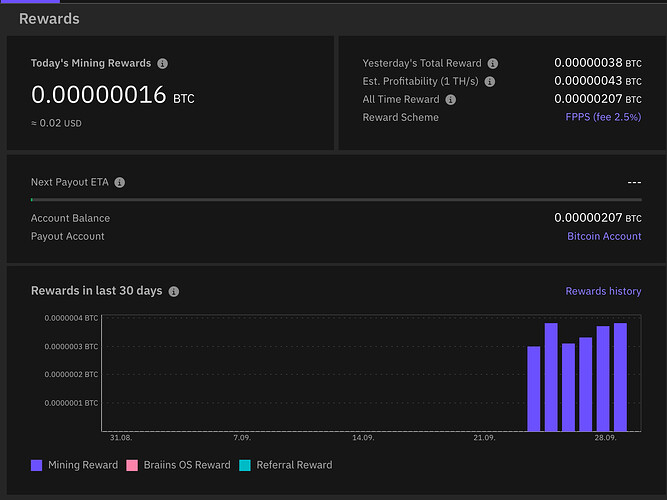
Task: Click the Rewards section header
Action: 49,18
